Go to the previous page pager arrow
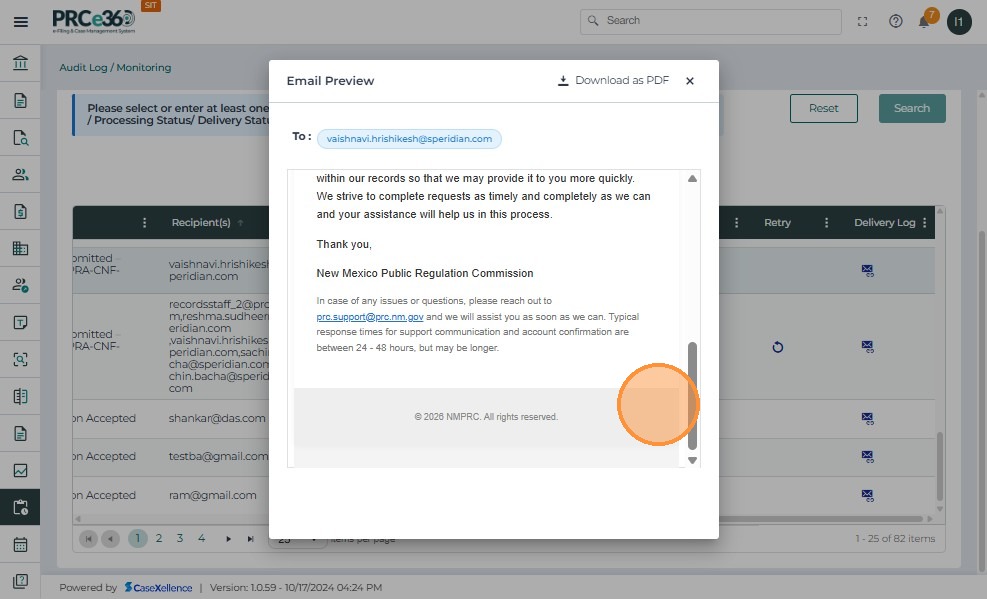This screenshot has width=987, height=599. (x=110, y=539)
